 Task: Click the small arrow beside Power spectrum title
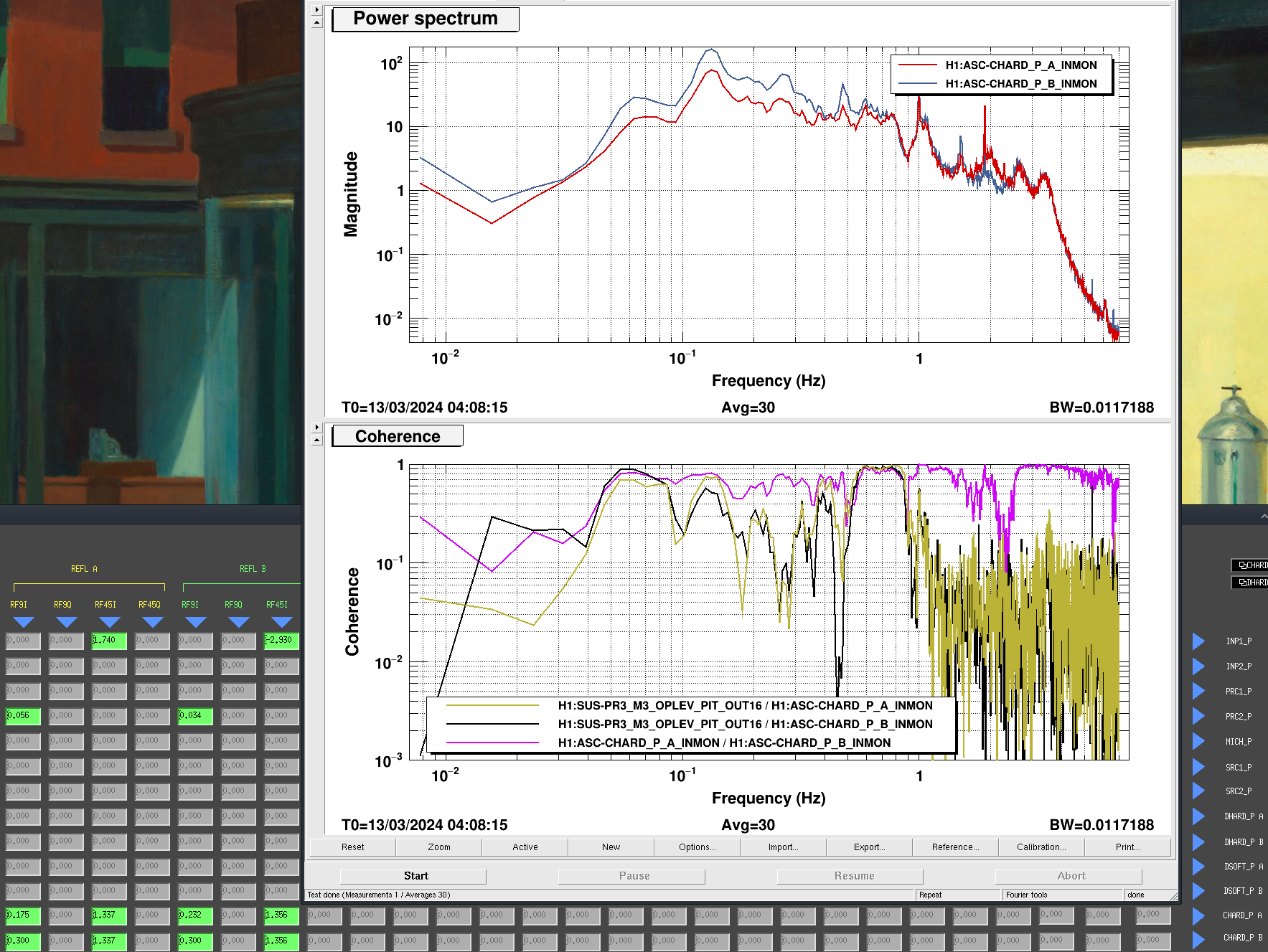[x=317, y=10]
